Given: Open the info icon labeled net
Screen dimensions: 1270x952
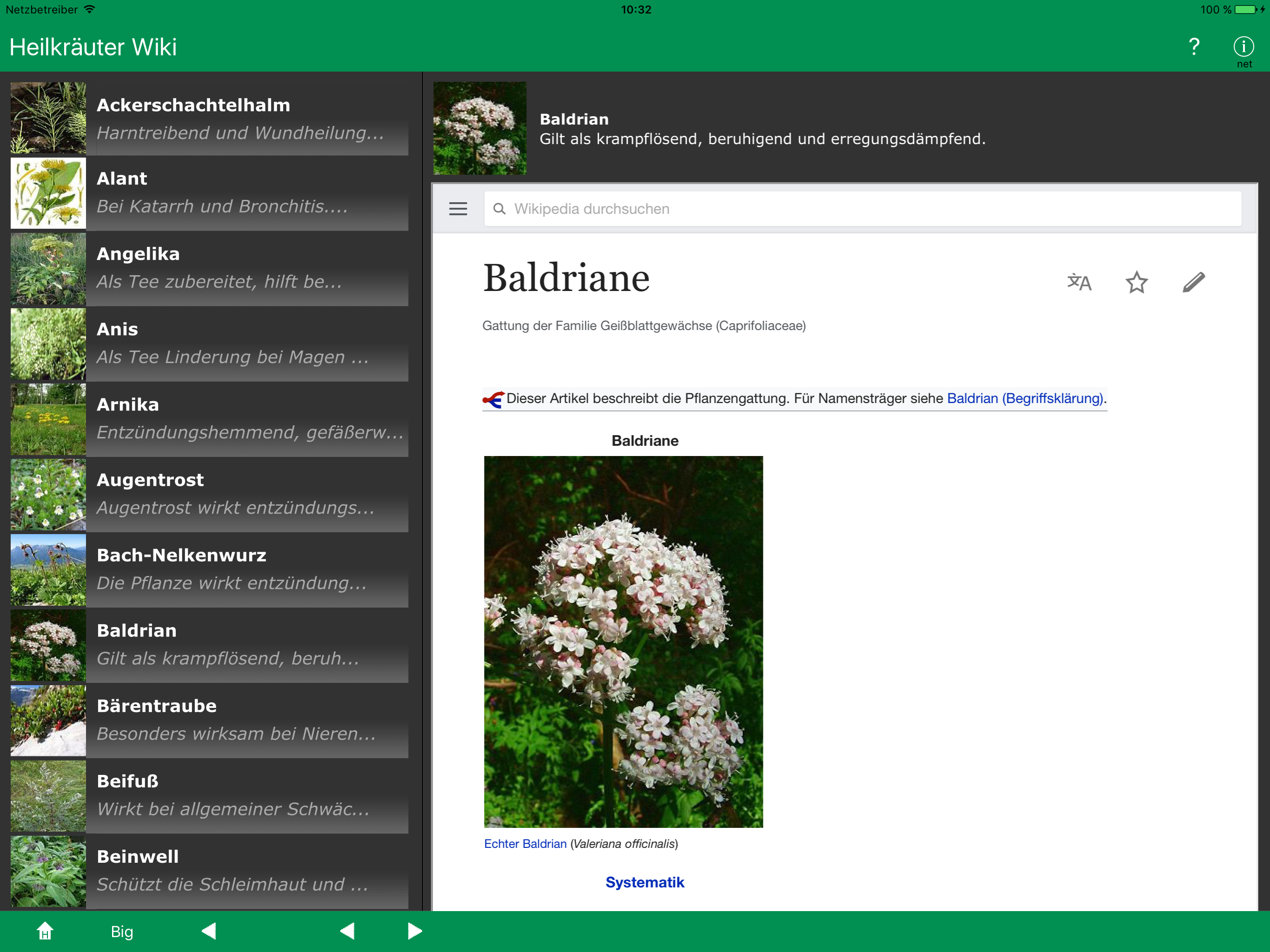Looking at the screenshot, I should click(1243, 48).
